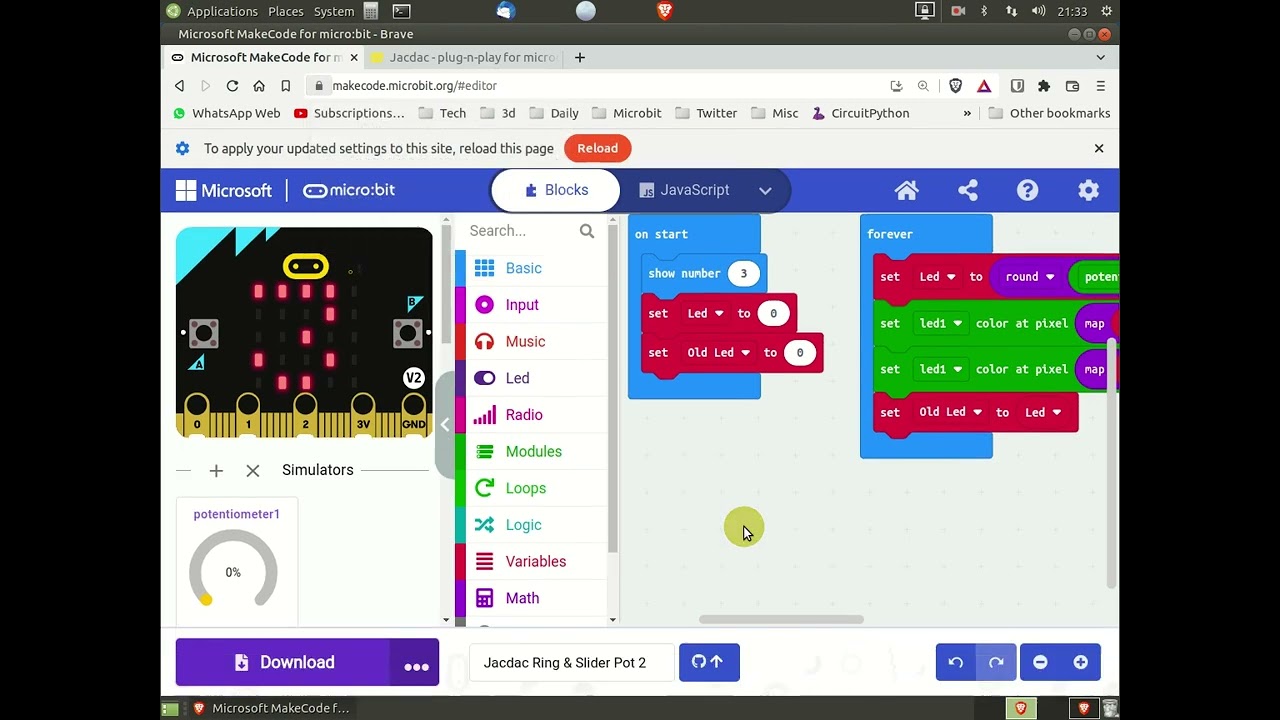The image size is (1280, 720).
Task: Open MakeCode taskbar window entry
Action: (x=270, y=708)
